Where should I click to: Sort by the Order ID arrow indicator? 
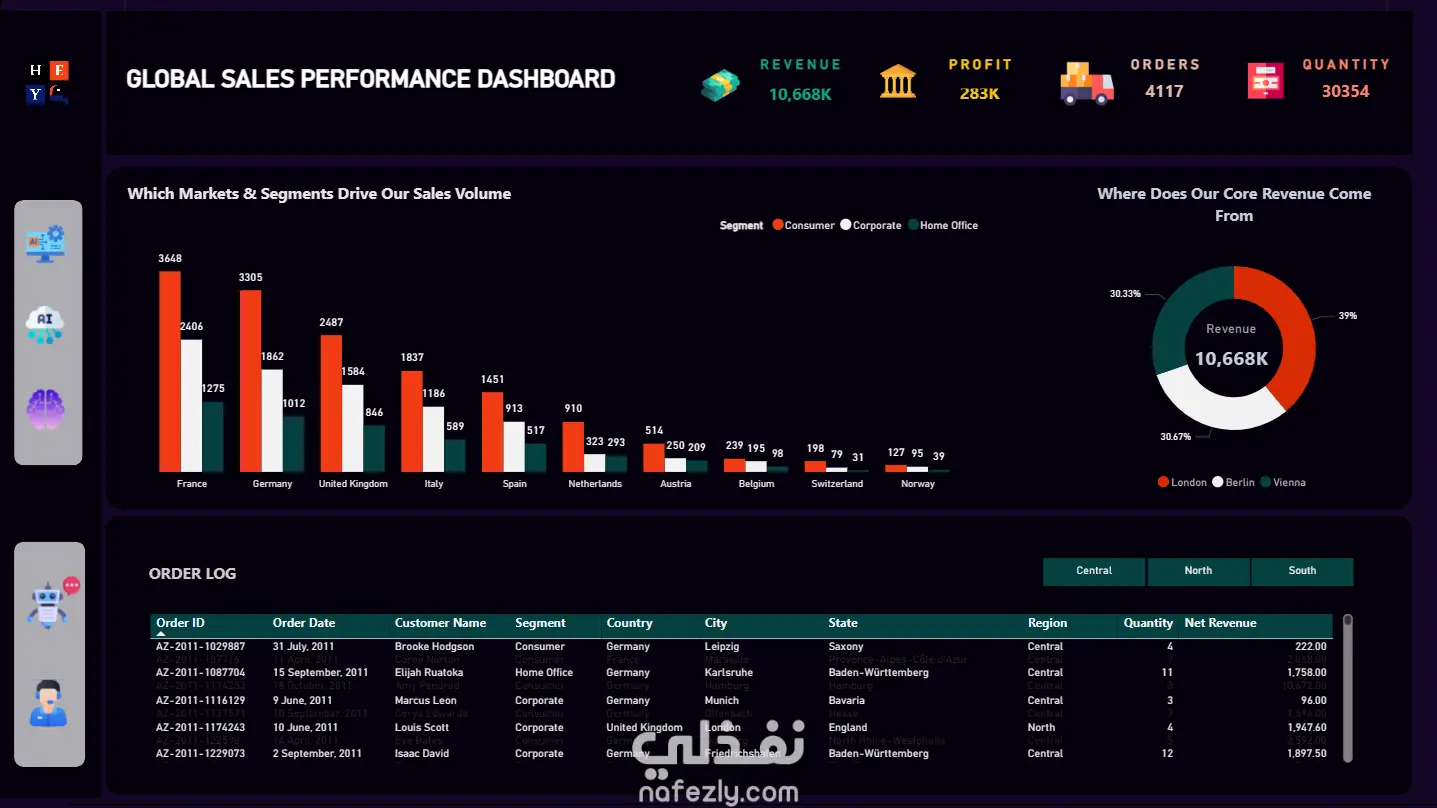(x=161, y=635)
